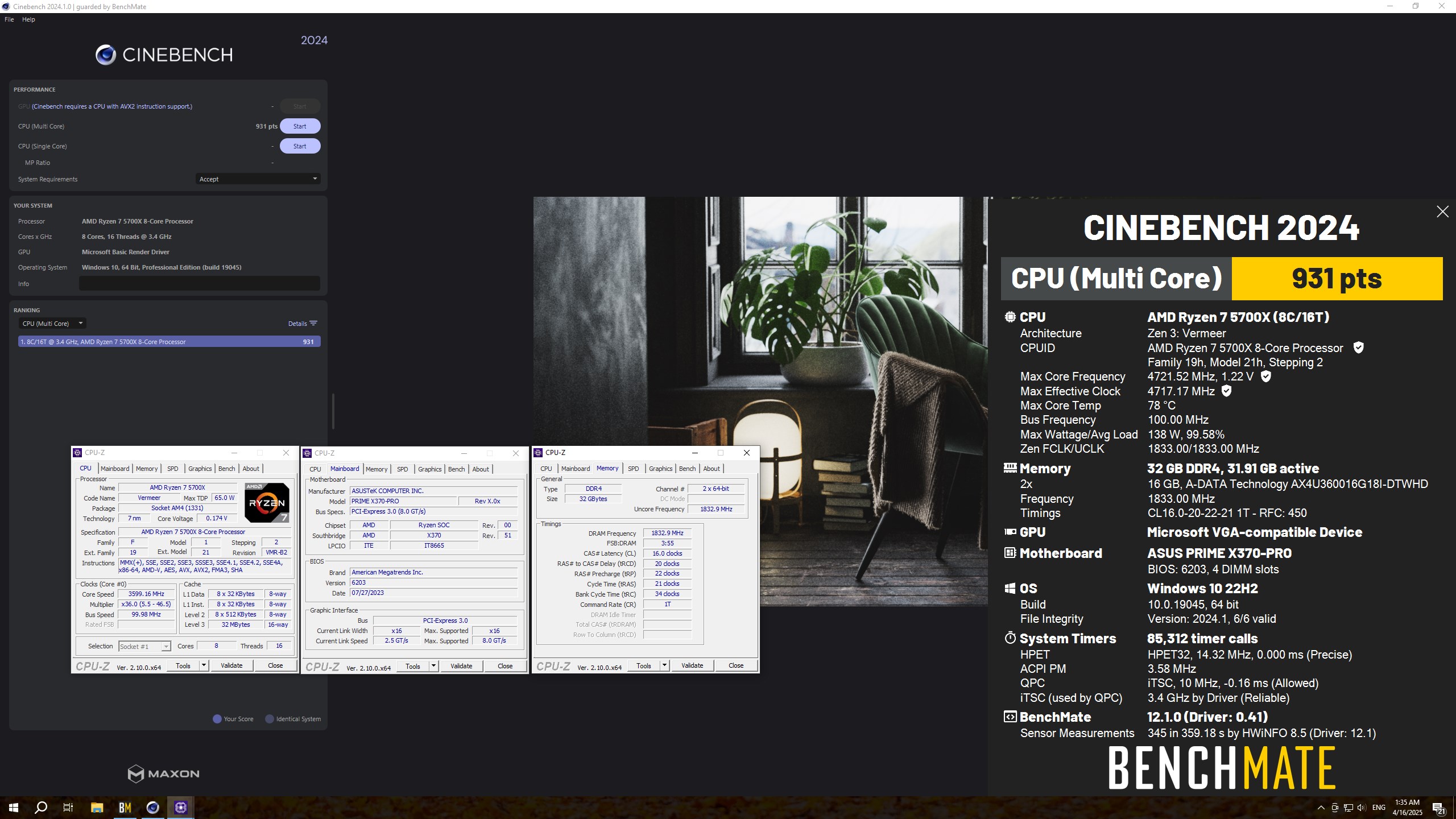This screenshot has width=1456, height=819.
Task: Open Graphics tab in third CPU-Z window
Action: point(660,469)
